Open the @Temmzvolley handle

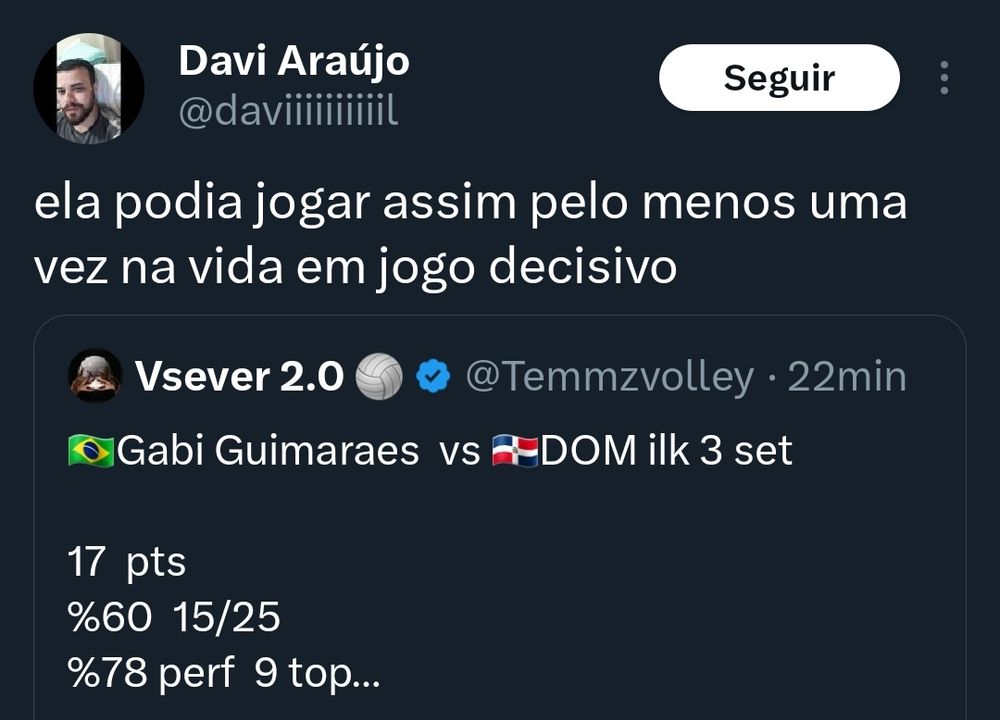pyautogui.click(x=610, y=376)
